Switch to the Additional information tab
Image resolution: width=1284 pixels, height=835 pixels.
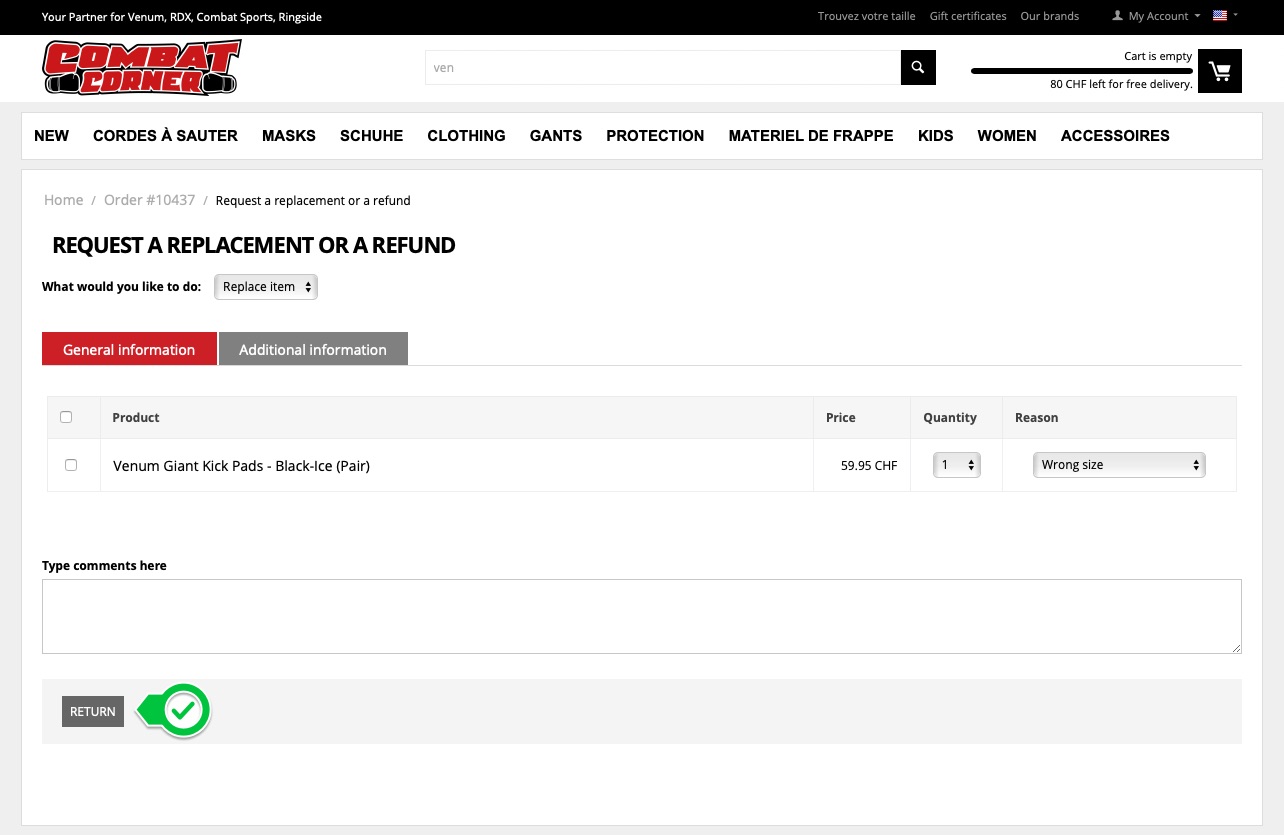(313, 349)
